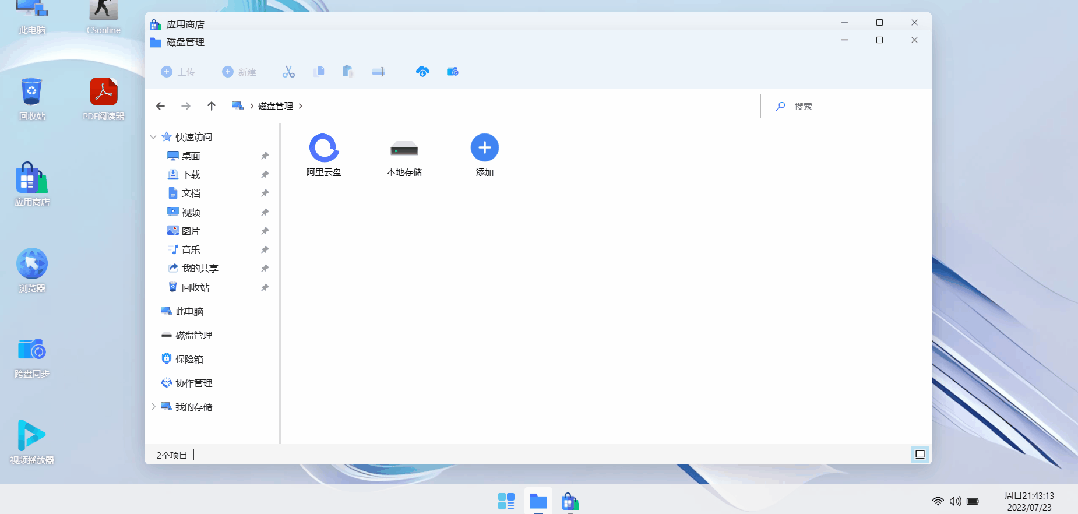Screen dimensions: 1078x514
Task: Click the folder sync icon in toolbar
Action: (452, 71)
